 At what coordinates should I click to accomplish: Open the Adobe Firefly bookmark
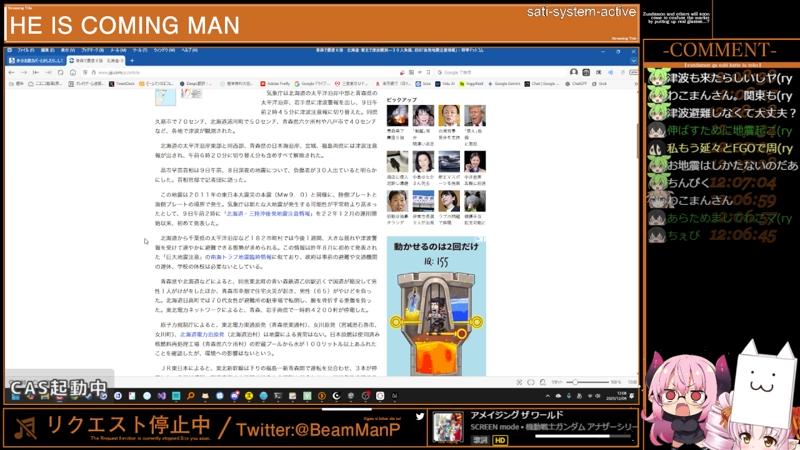point(274,84)
